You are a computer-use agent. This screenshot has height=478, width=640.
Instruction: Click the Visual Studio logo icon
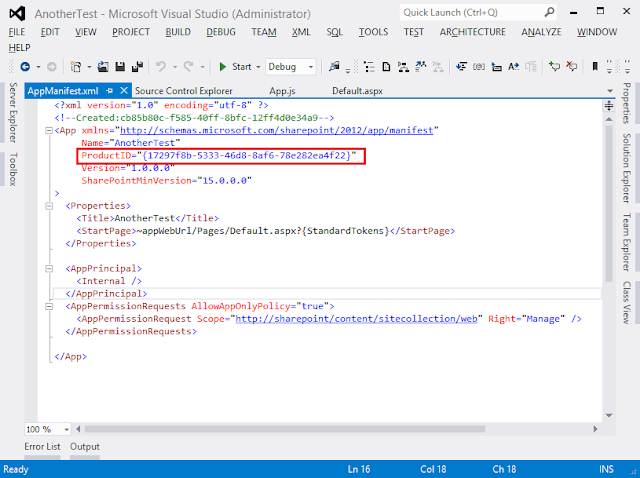[17, 13]
